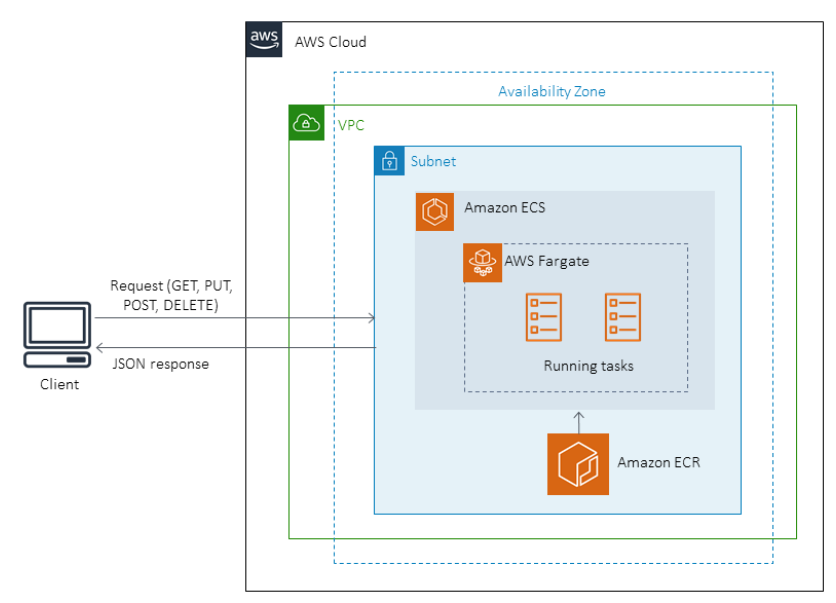Click the 'AWS Cloud' label
Image resolution: width=836 pixels, height=603 pixels.
point(331,42)
